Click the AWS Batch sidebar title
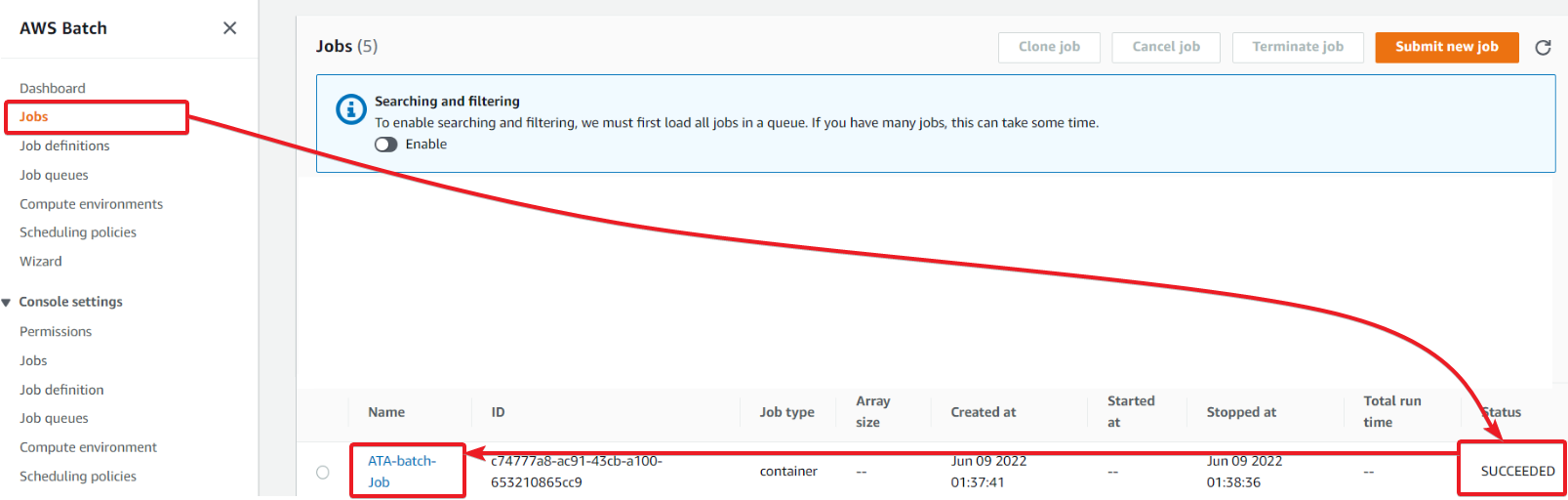 tap(63, 28)
